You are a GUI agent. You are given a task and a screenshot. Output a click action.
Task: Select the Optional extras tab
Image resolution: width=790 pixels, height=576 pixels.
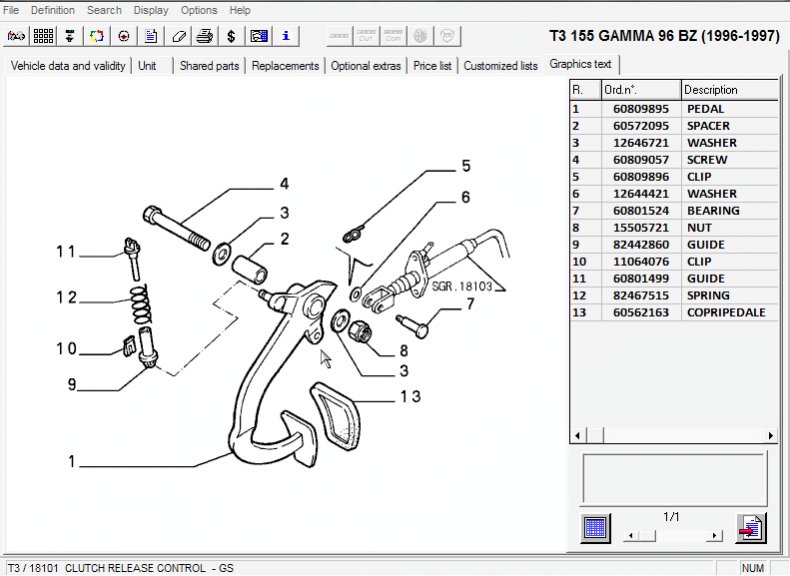click(x=365, y=66)
